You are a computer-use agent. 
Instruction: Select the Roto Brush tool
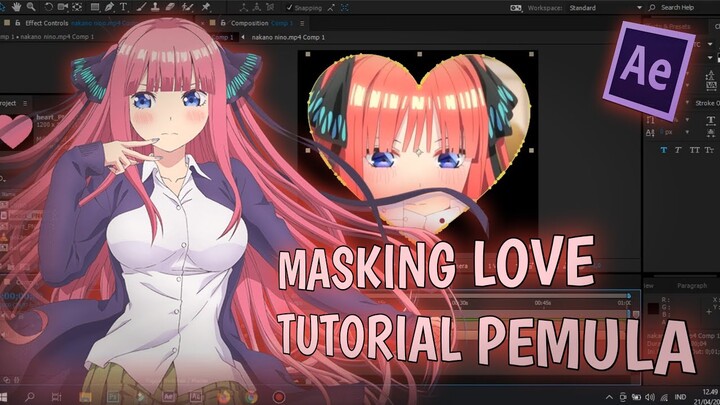click(x=187, y=7)
